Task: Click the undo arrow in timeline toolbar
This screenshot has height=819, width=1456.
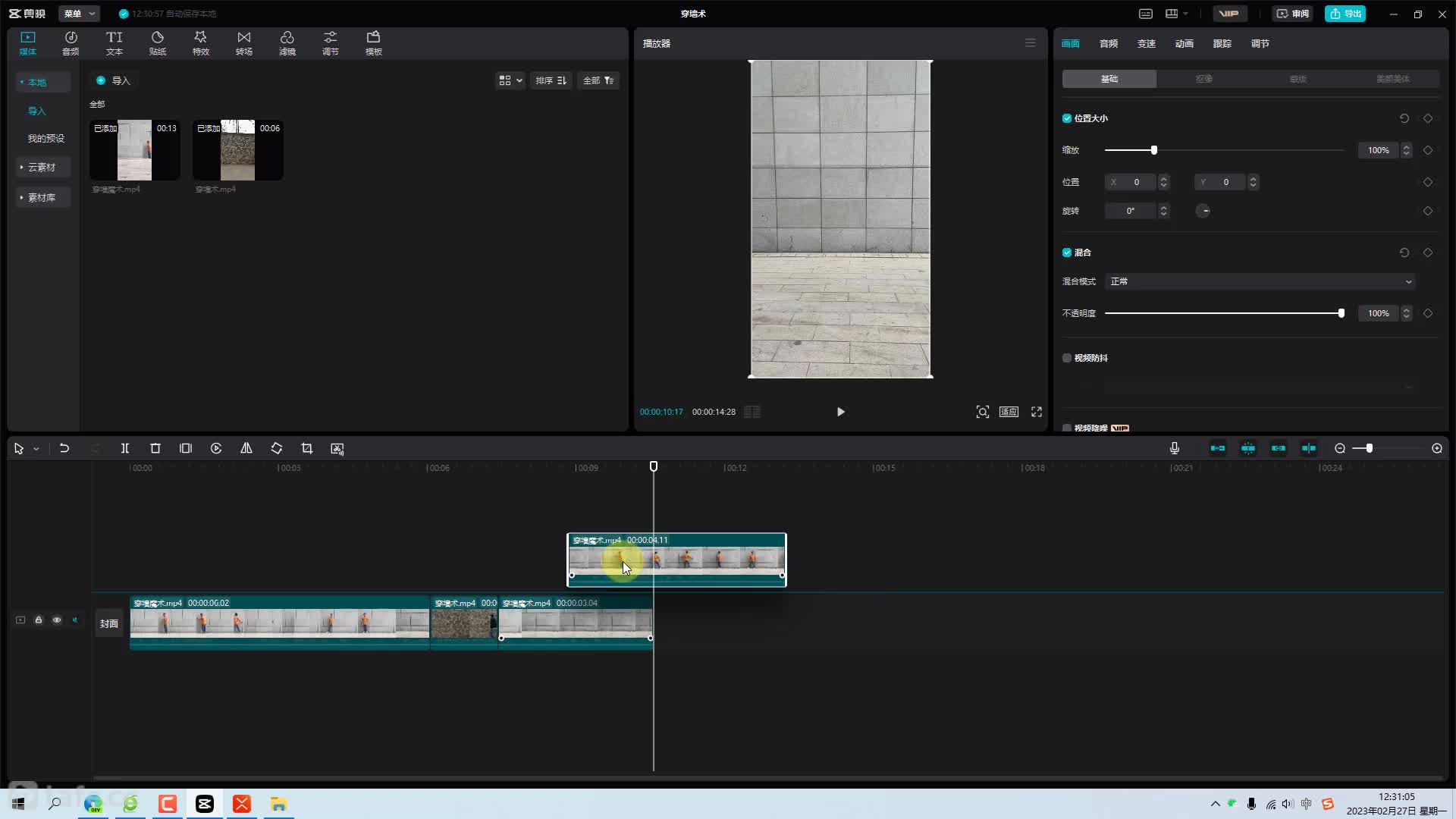Action: click(x=64, y=448)
